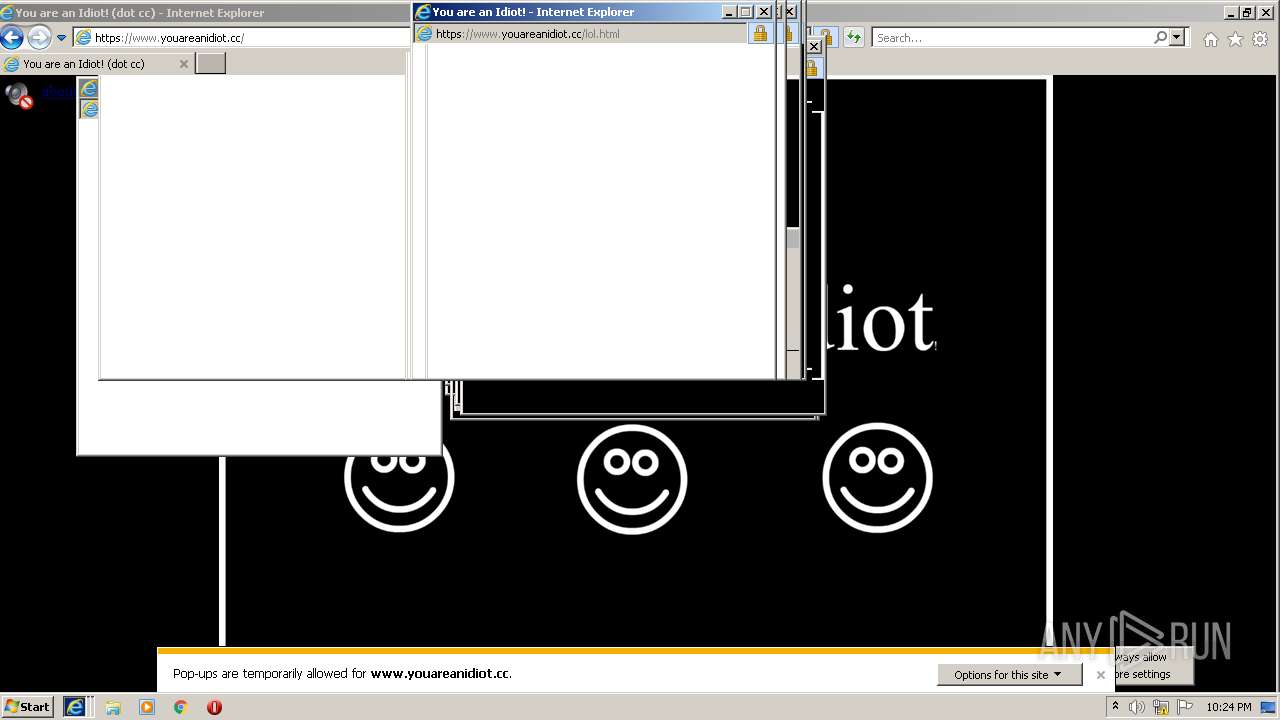This screenshot has width=1280, height=720.
Task: Show hidden tray icons arrow
Action: click(x=1115, y=707)
